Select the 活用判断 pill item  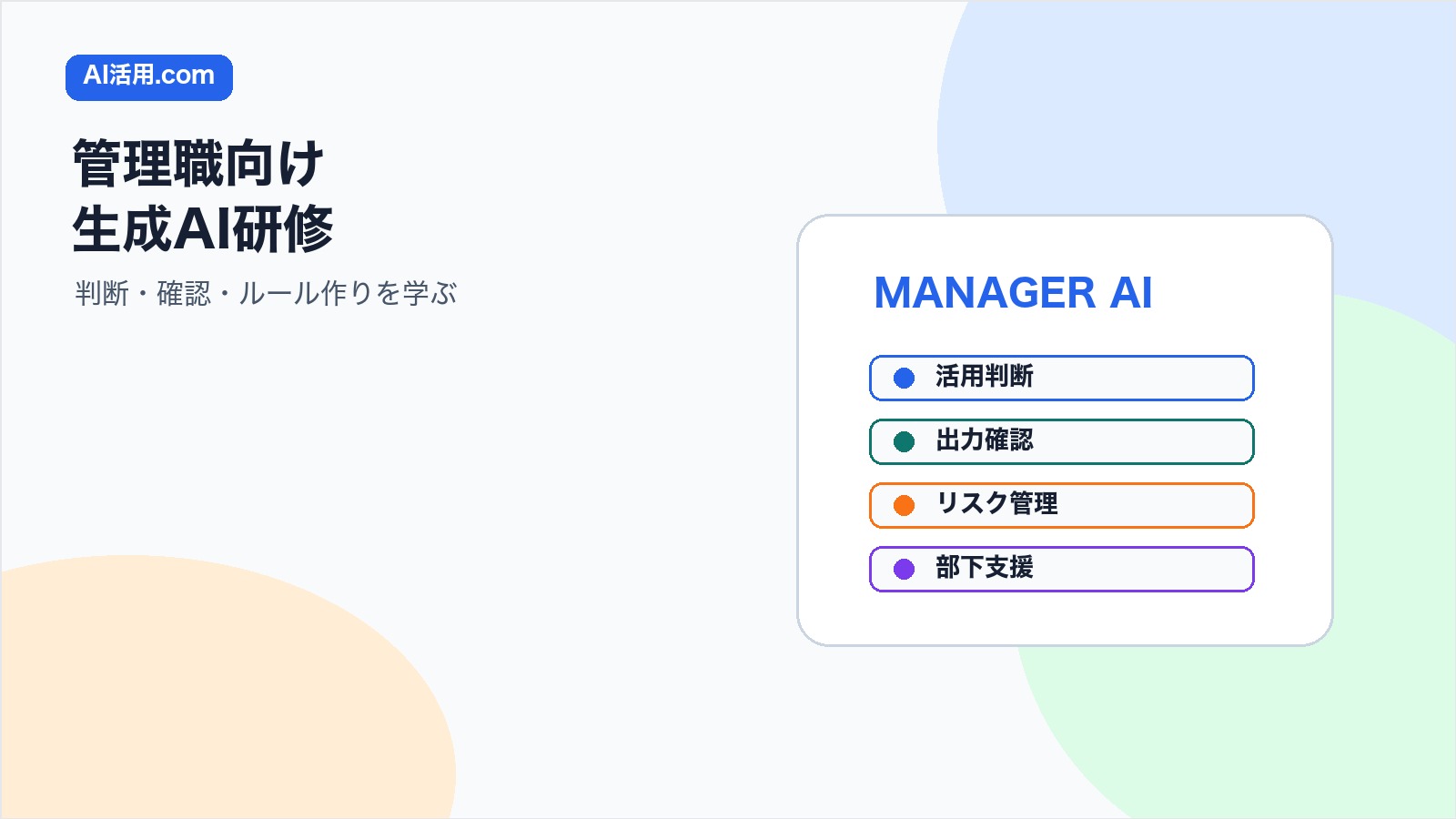(1062, 378)
